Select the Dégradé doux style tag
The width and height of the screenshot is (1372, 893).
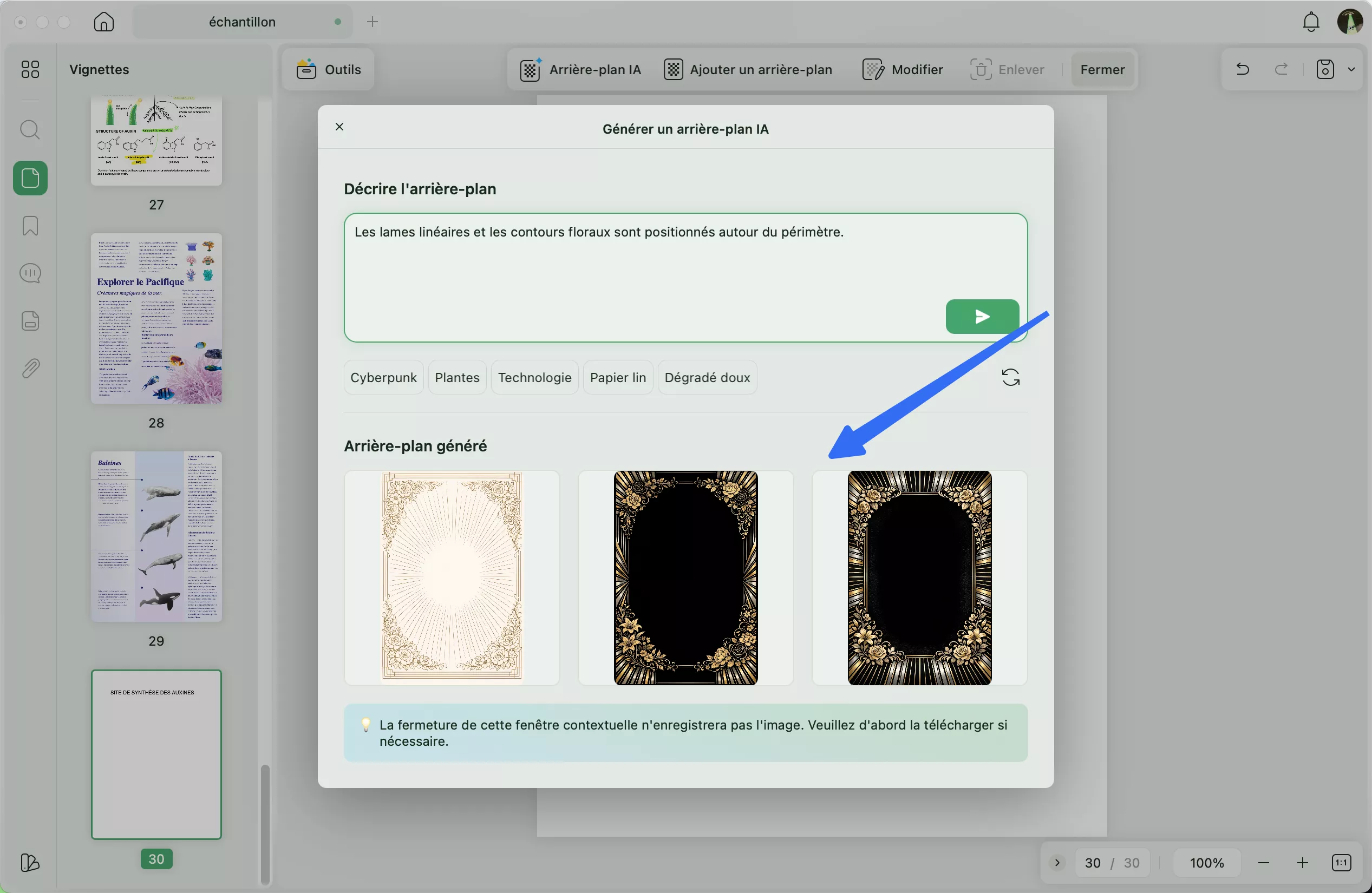[707, 377]
